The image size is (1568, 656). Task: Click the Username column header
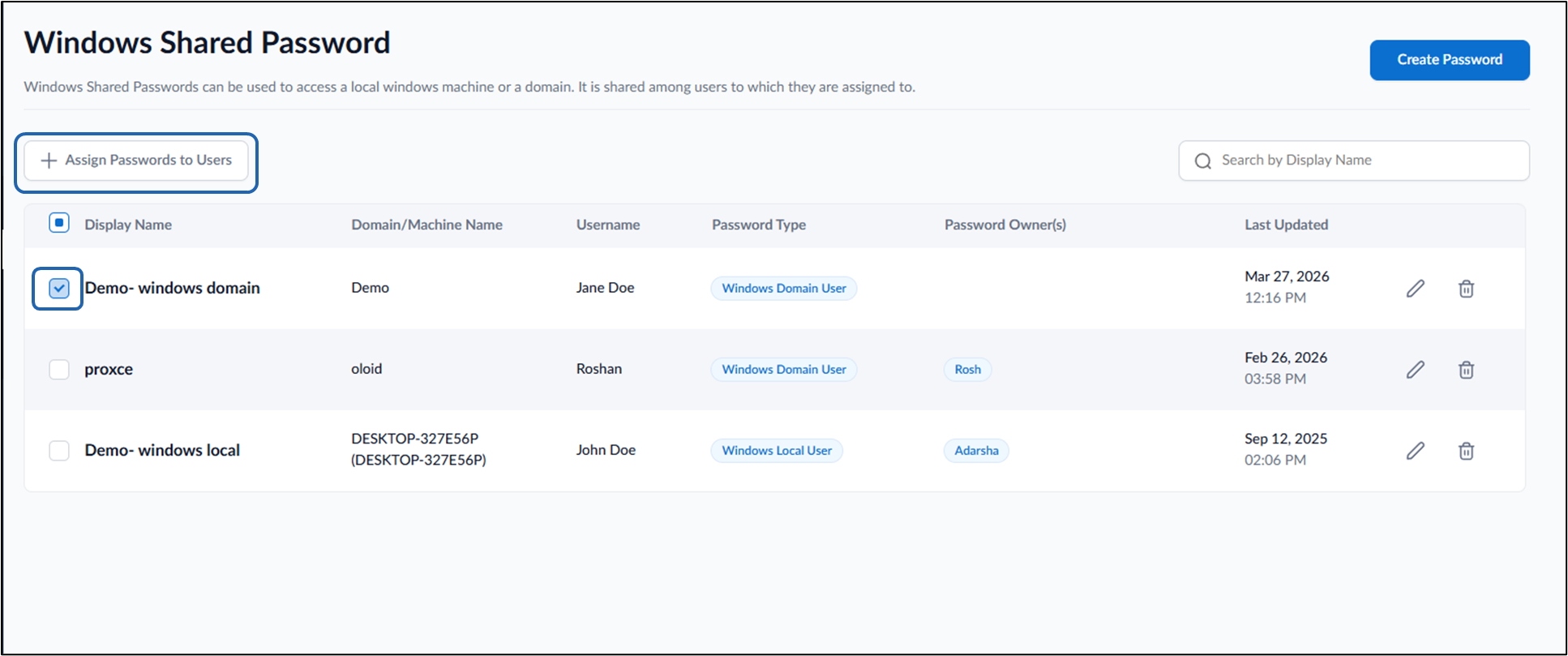[608, 225]
